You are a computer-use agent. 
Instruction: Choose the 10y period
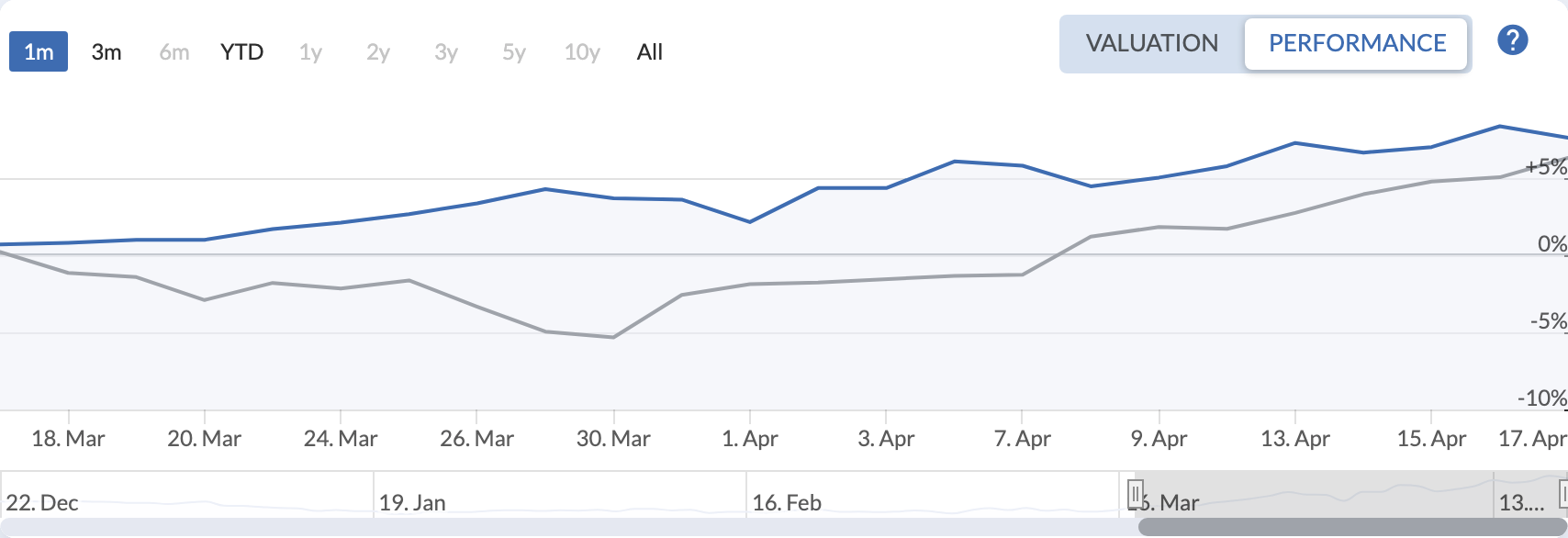pos(580,52)
